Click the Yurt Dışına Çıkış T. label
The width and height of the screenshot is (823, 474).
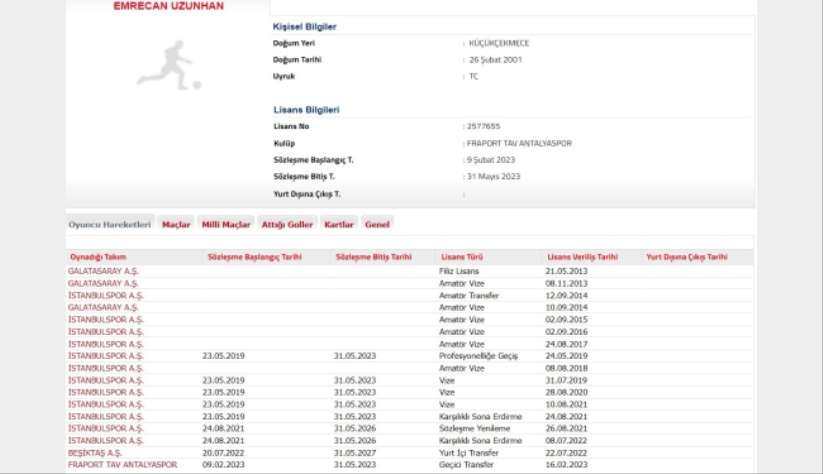(x=307, y=194)
